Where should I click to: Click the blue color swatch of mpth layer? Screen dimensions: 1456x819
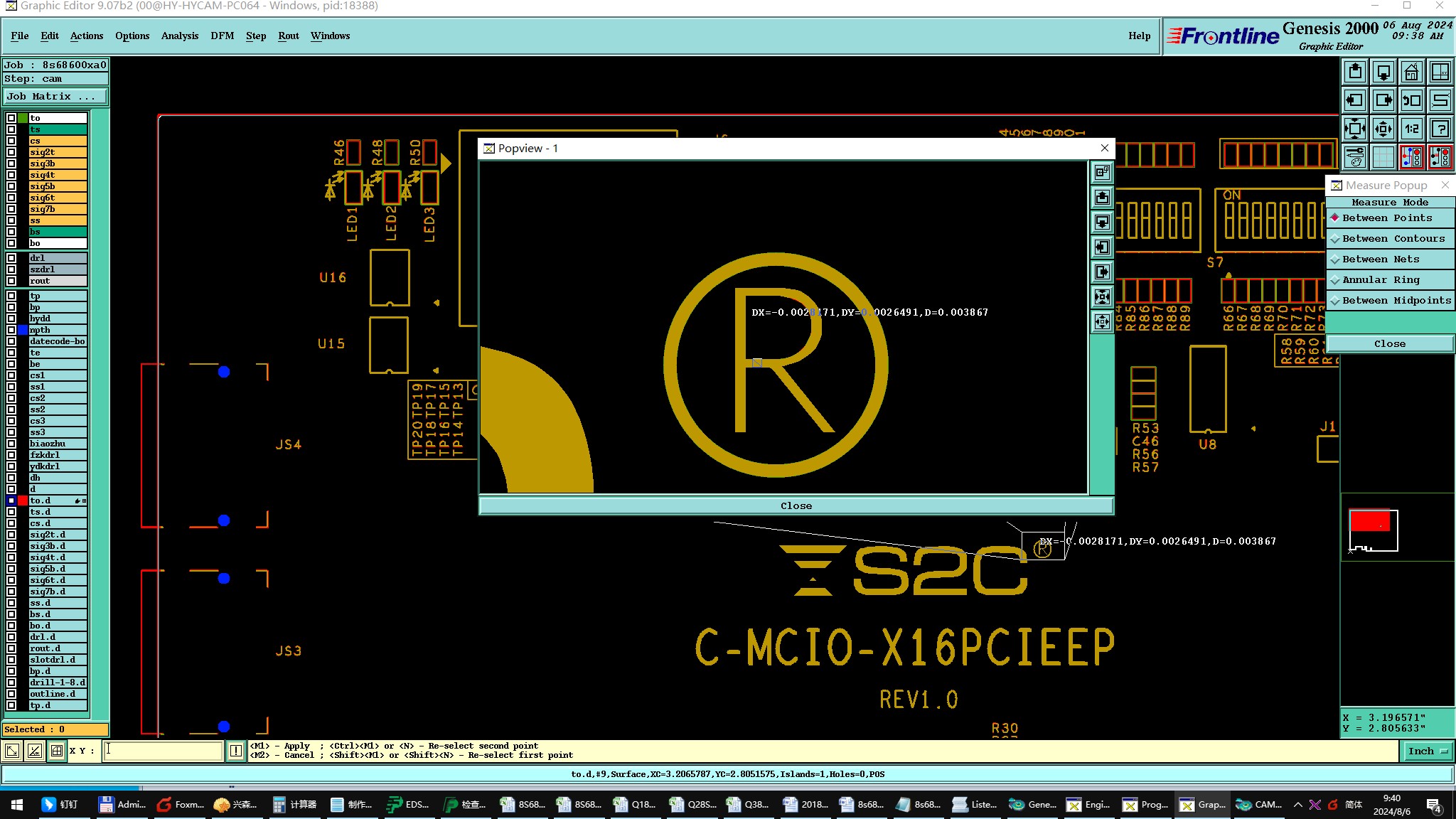coord(23,330)
